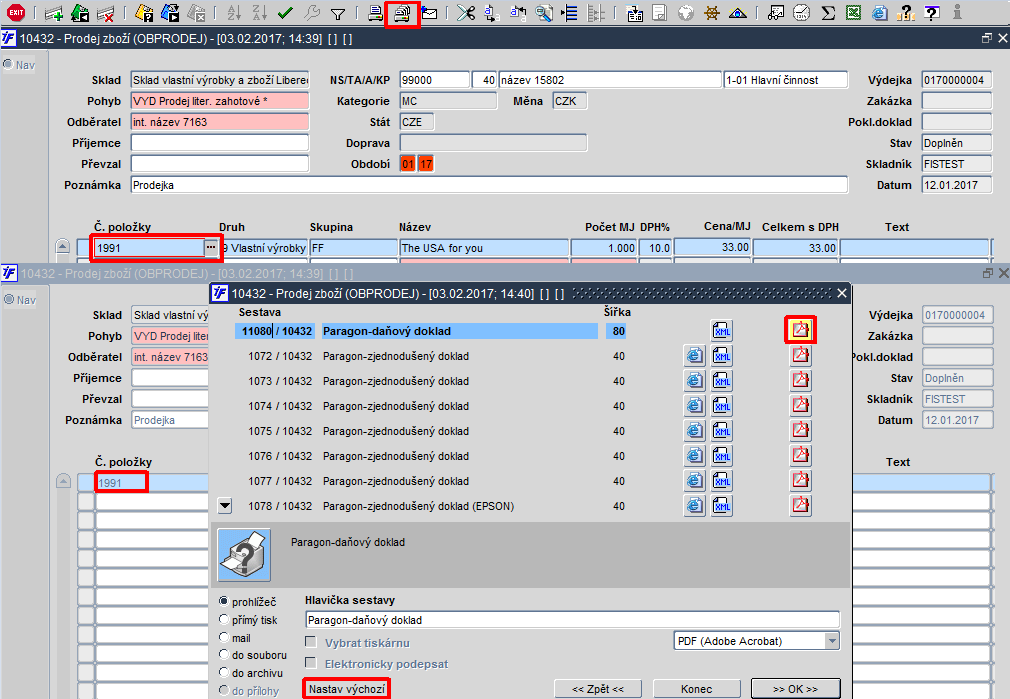Click the Sigma sum icon
Image resolution: width=1010 pixels, height=699 pixels.
(x=828, y=13)
